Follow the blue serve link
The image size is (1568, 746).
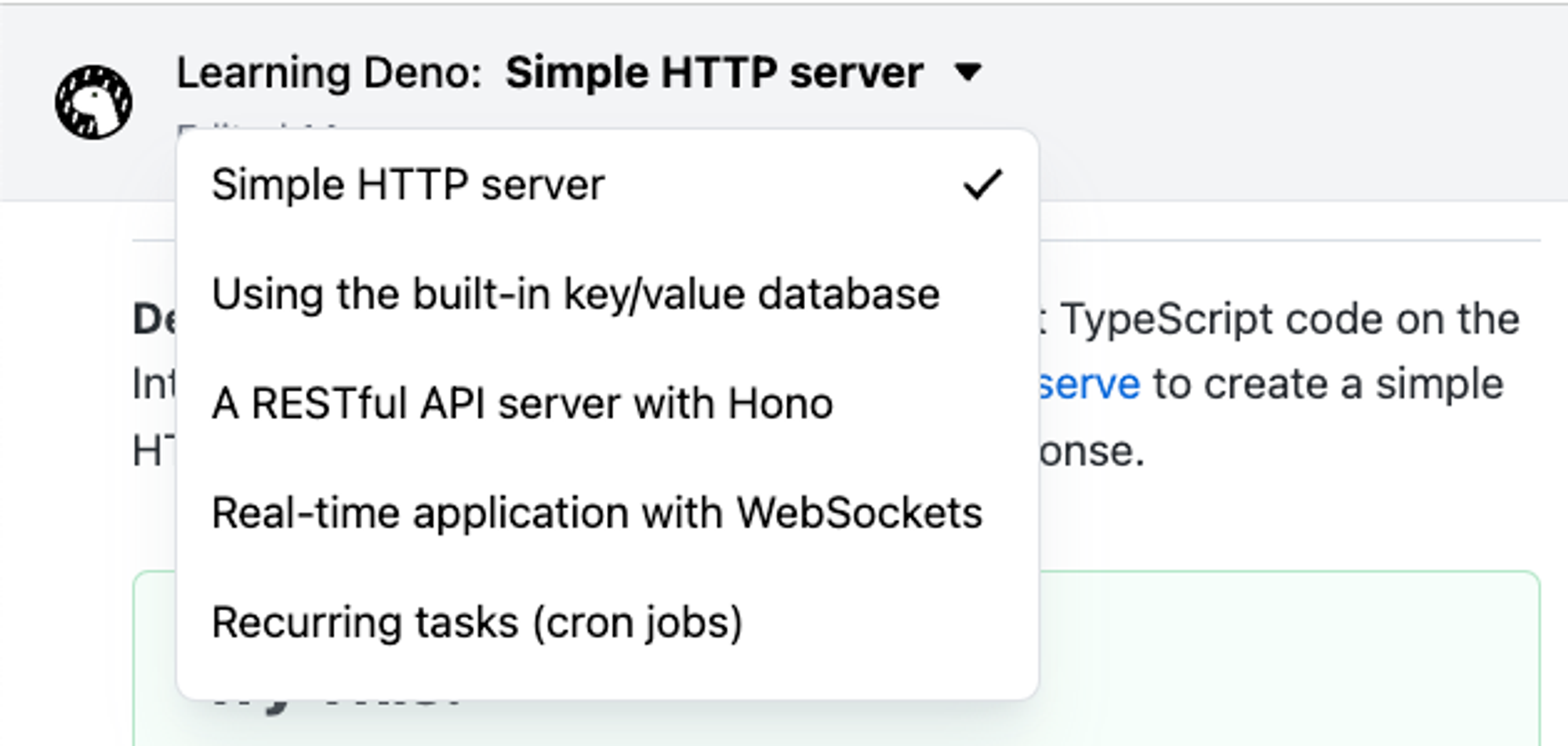pyautogui.click(x=1090, y=385)
